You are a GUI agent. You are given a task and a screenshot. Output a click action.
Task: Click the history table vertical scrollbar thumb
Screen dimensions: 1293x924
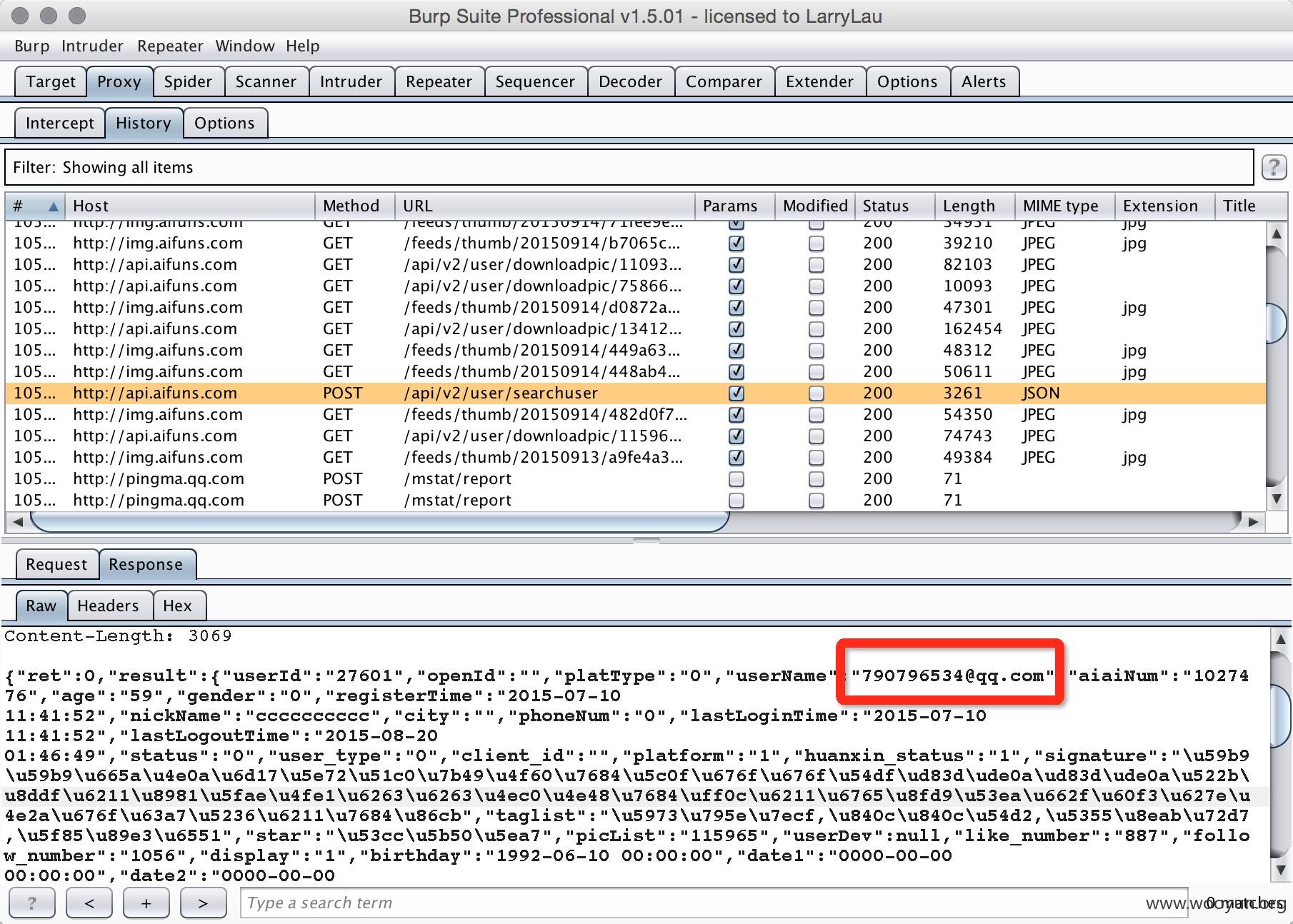click(x=1277, y=323)
